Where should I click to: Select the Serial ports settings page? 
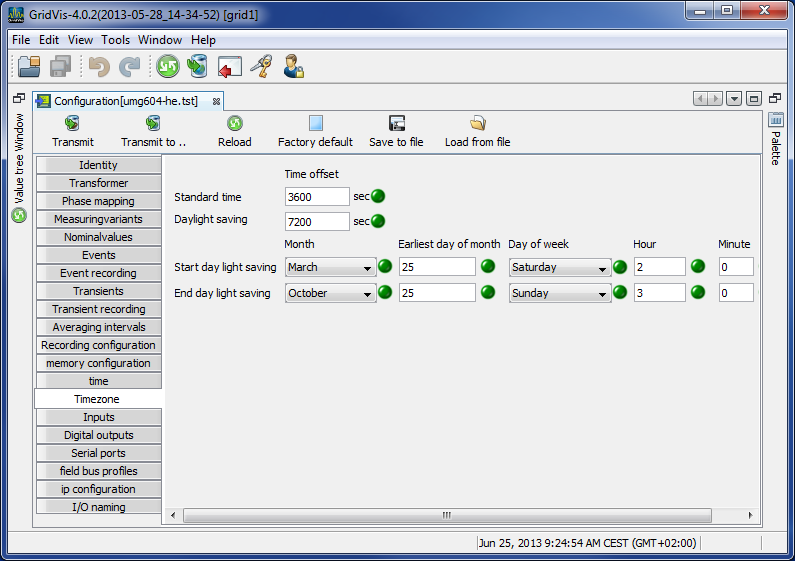[x=98, y=453]
